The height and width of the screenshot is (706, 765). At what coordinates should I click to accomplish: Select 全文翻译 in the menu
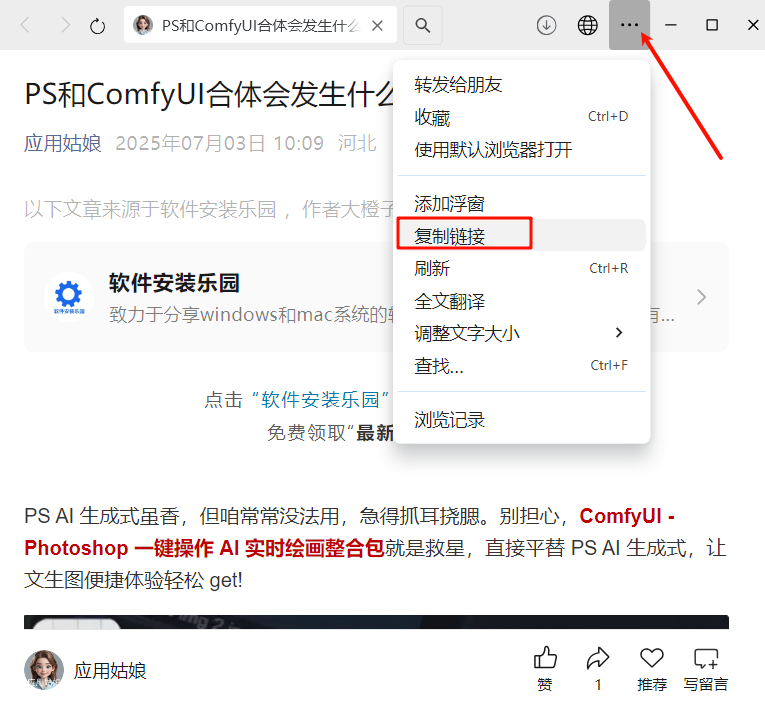pos(450,301)
